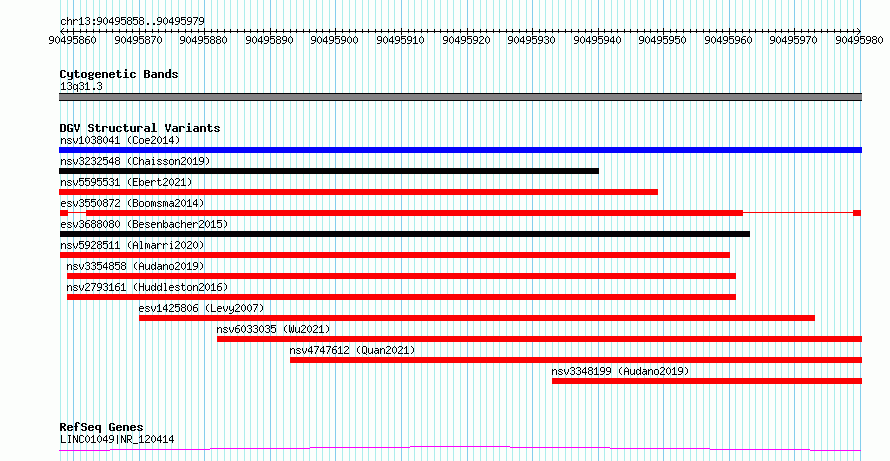The height and width of the screenshot is (461, 890).
Task: Click the nsv3348199 (Audano2019) label text
Action: [x=620, y=371]
